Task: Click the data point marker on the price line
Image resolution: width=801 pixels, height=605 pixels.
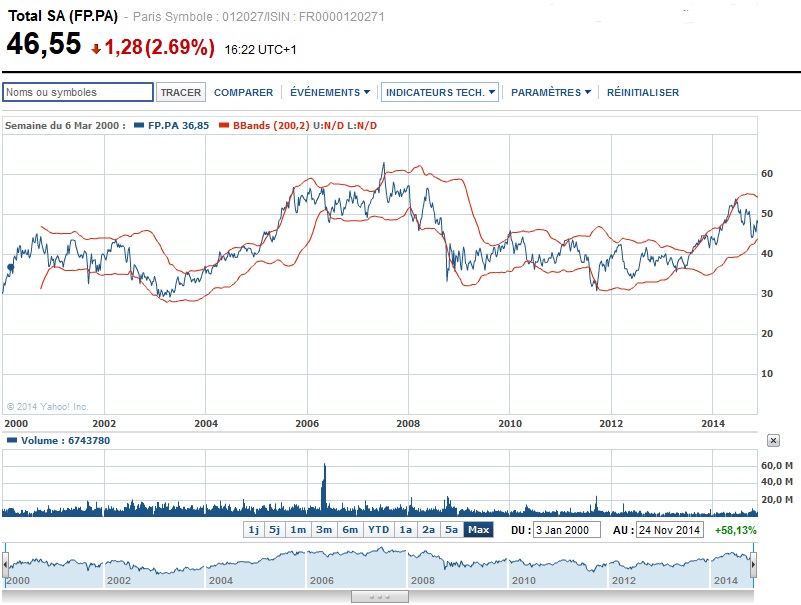Action: pyautogui.click(x=10, y=268)
